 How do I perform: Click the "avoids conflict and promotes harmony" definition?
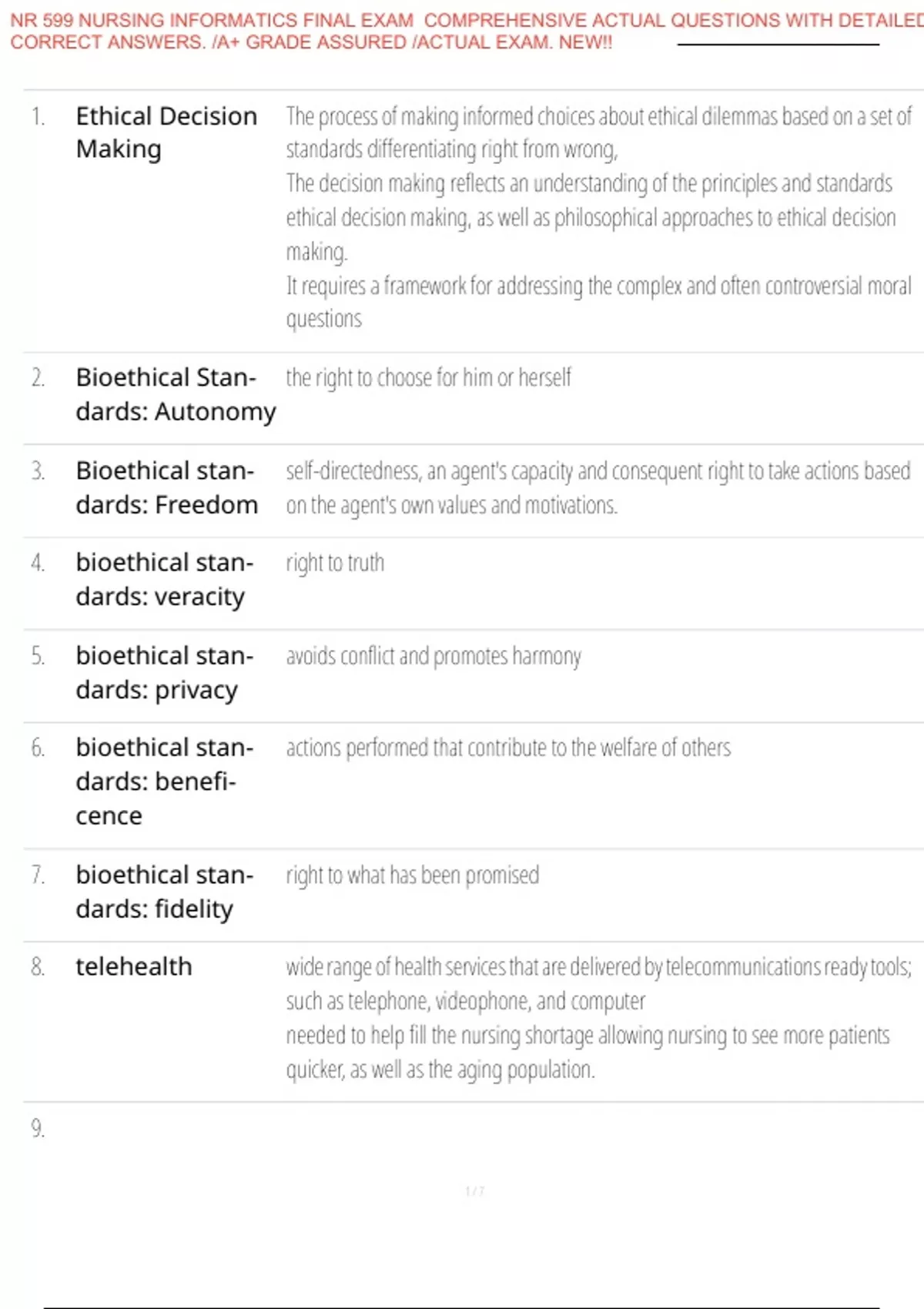434,656
